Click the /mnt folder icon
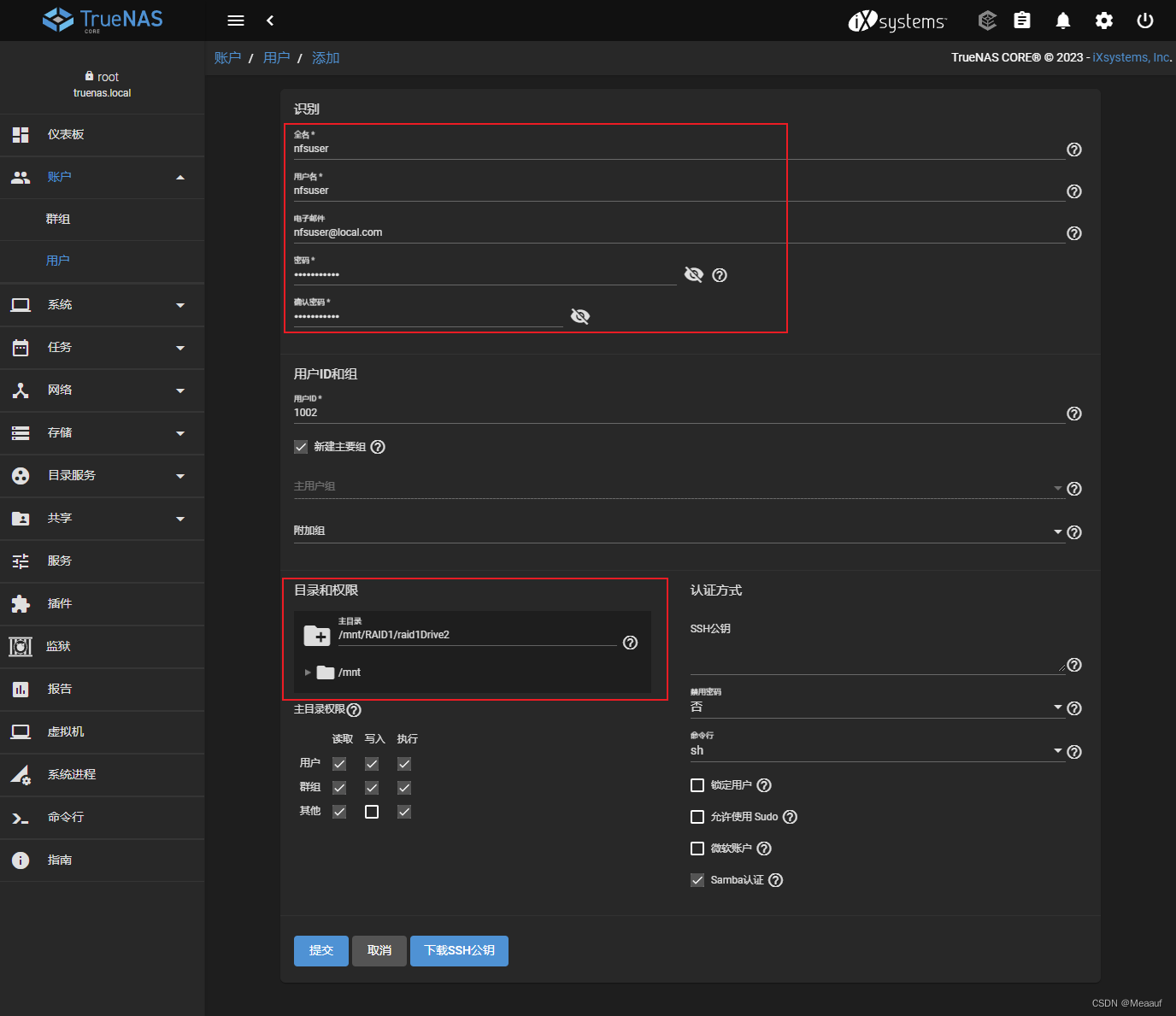The width and height of the screenshot is (1176, 1016). point(325,672)
